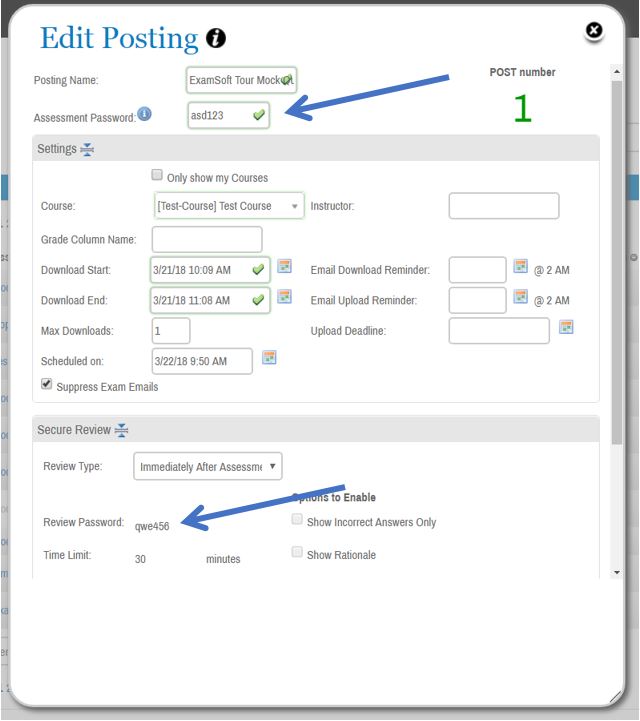The height and width of the screenshot is (721, 640).
Task: Close the Edit Posting dialog
Action: [594, 31]
